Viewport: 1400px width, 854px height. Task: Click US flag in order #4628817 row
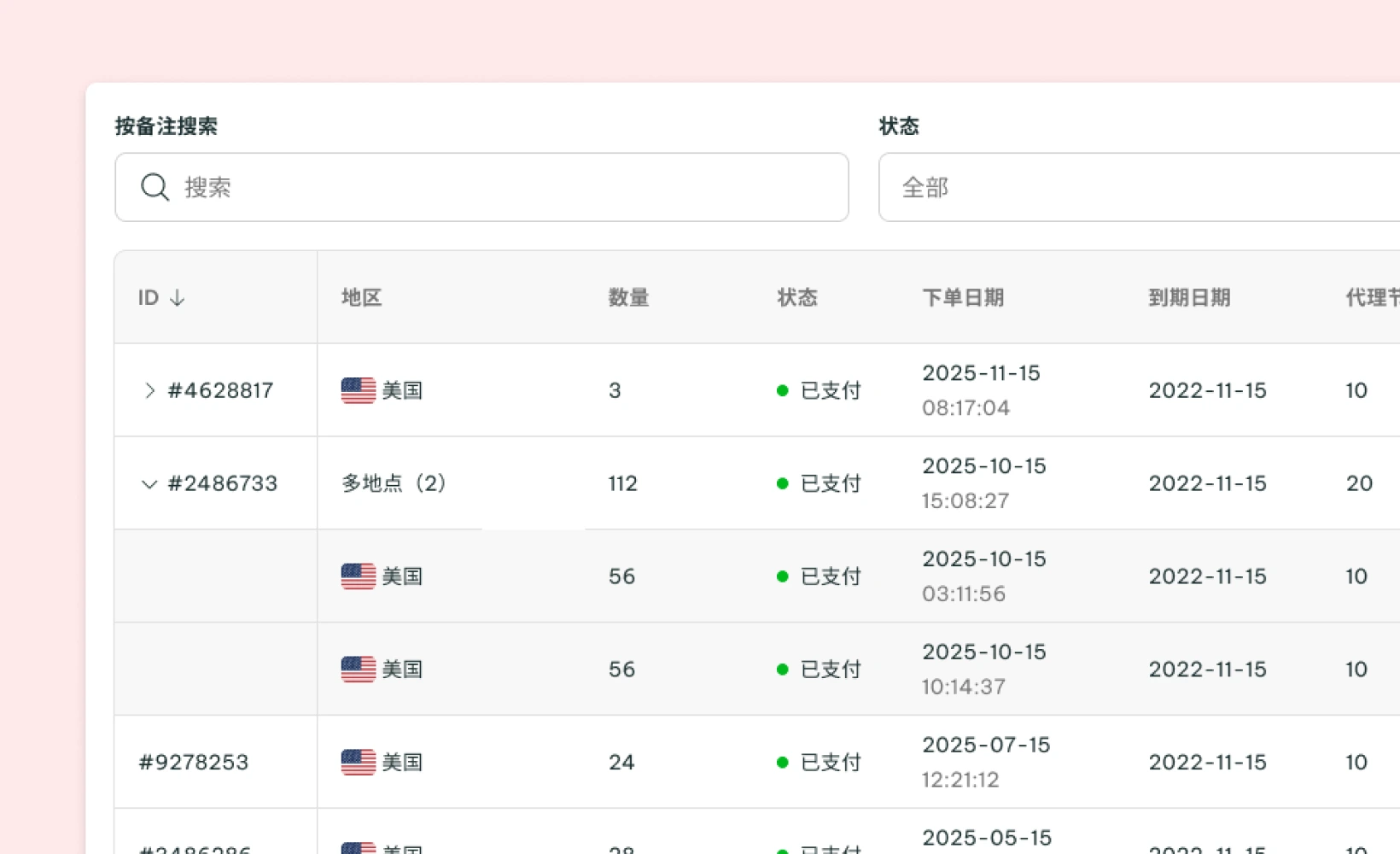(x=359, y=390)
